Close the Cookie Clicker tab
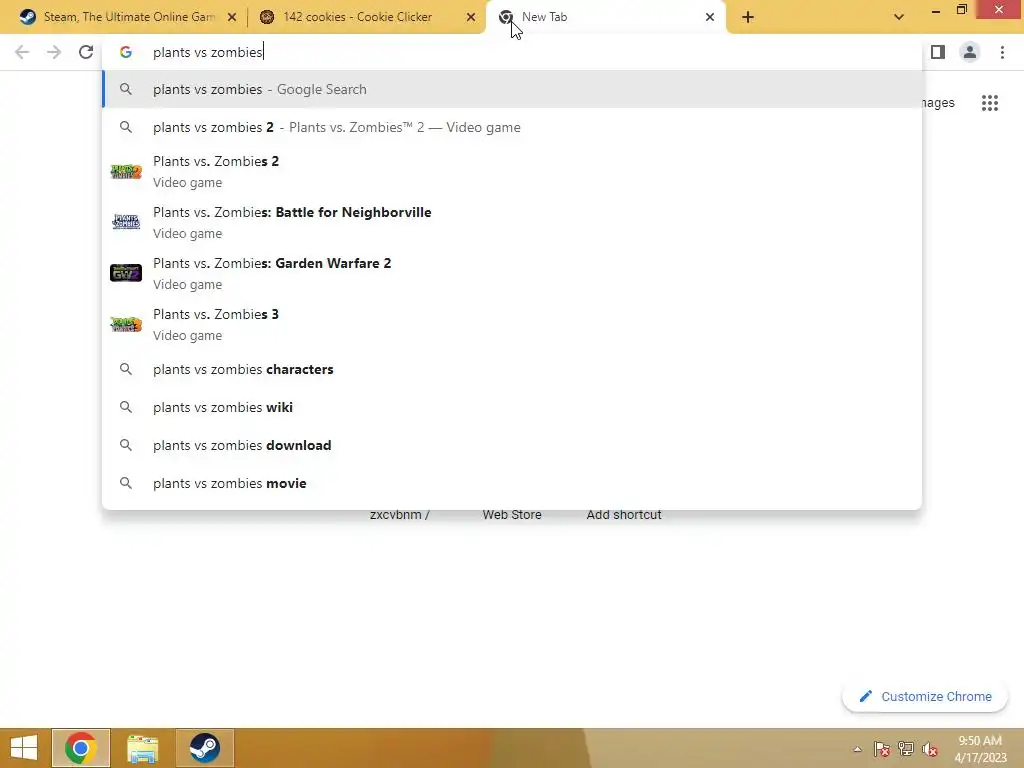Viewport: 1024px width, 768px height. (x=471, y=17)
